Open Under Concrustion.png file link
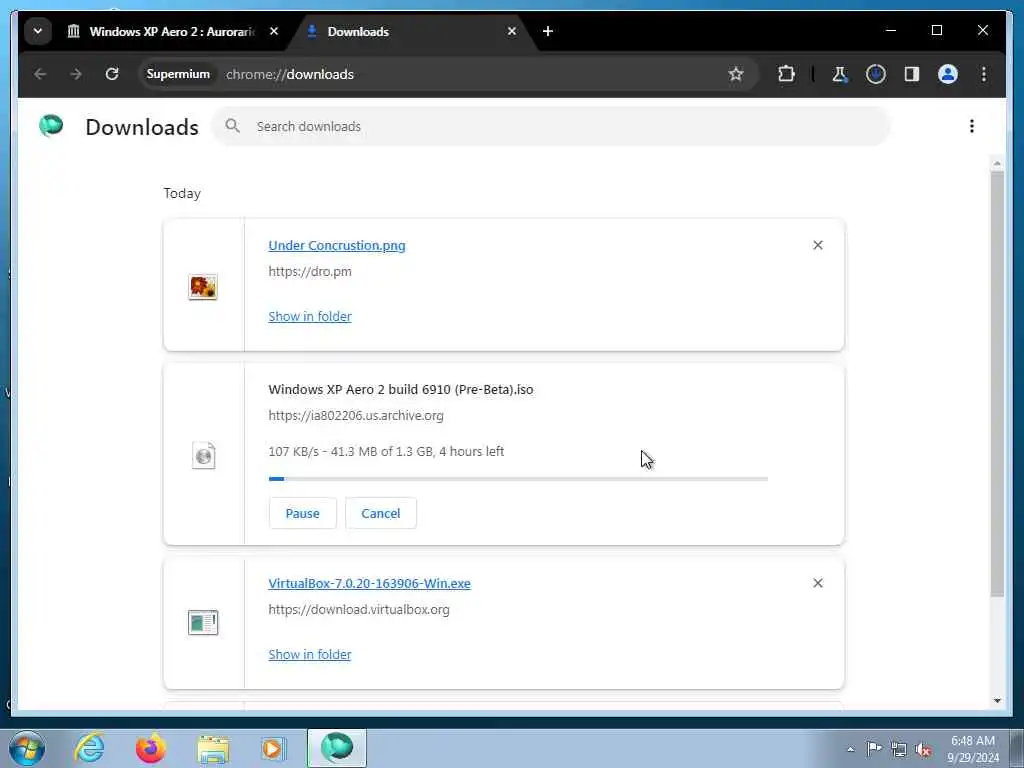1024x768 pixels. pyautogui.click(x=337, y=246)
